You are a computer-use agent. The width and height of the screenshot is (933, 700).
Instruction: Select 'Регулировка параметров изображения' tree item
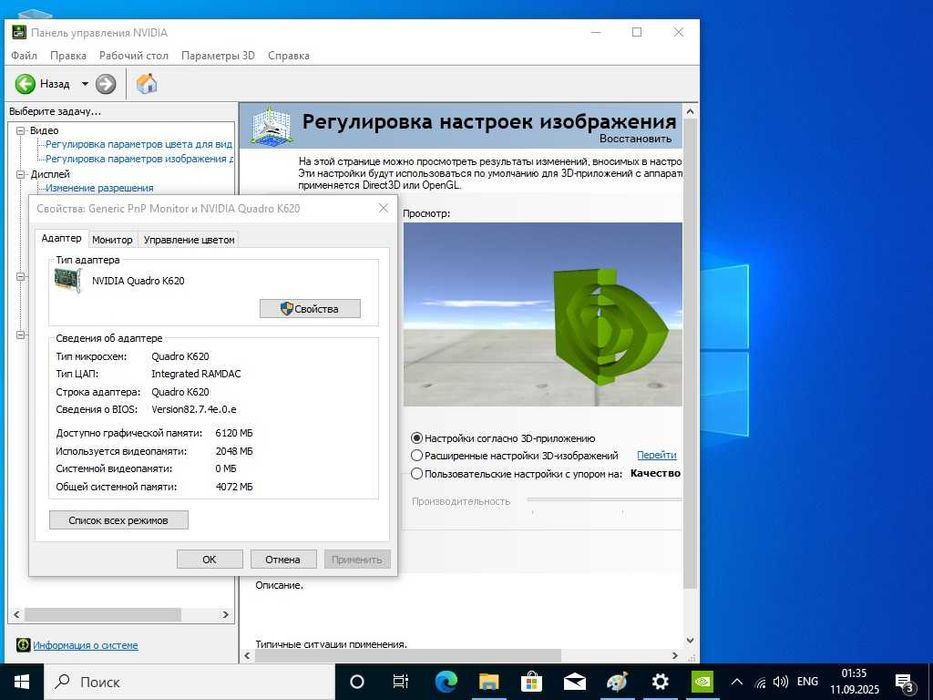pyautogui.click(x=139, y=159)
